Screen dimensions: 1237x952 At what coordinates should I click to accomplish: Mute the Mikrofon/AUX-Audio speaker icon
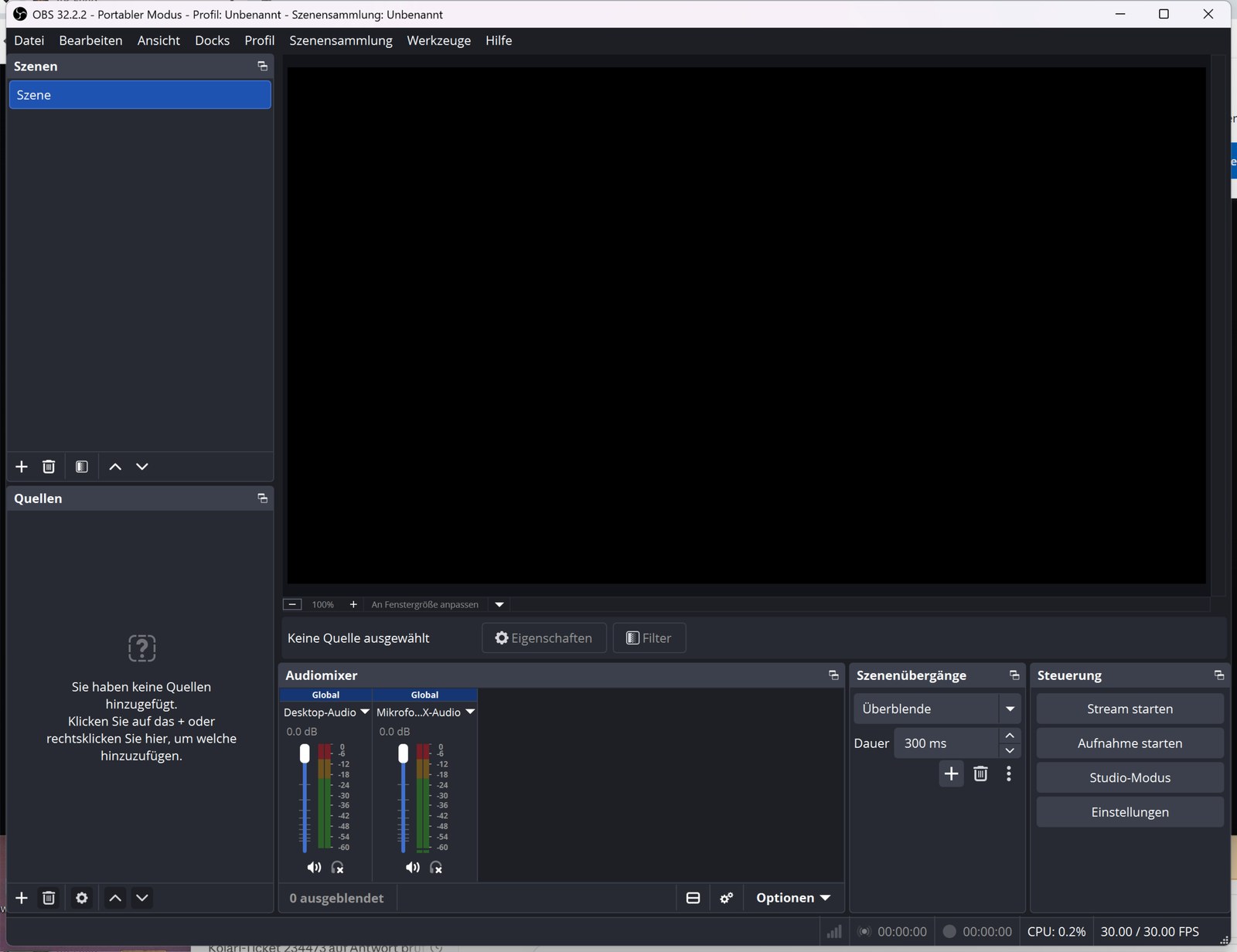(413, 868)
